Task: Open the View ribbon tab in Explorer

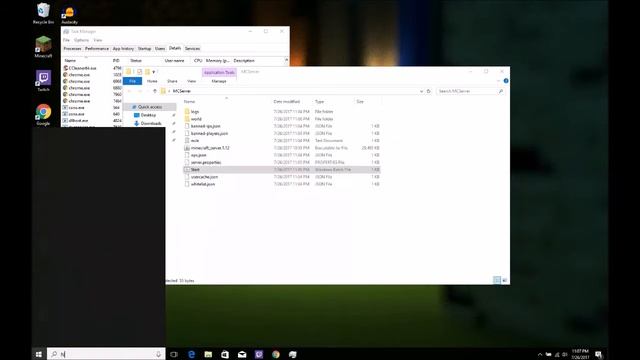Action: click(191, 81)
